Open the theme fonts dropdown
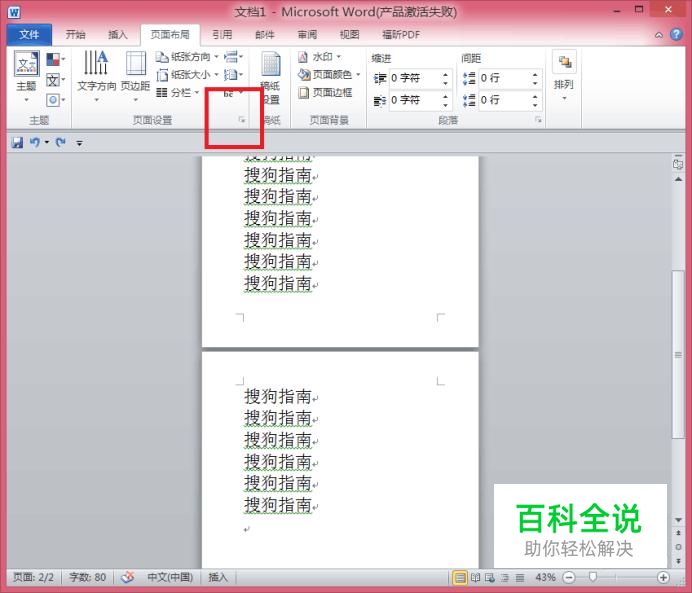 coord(56,80)
